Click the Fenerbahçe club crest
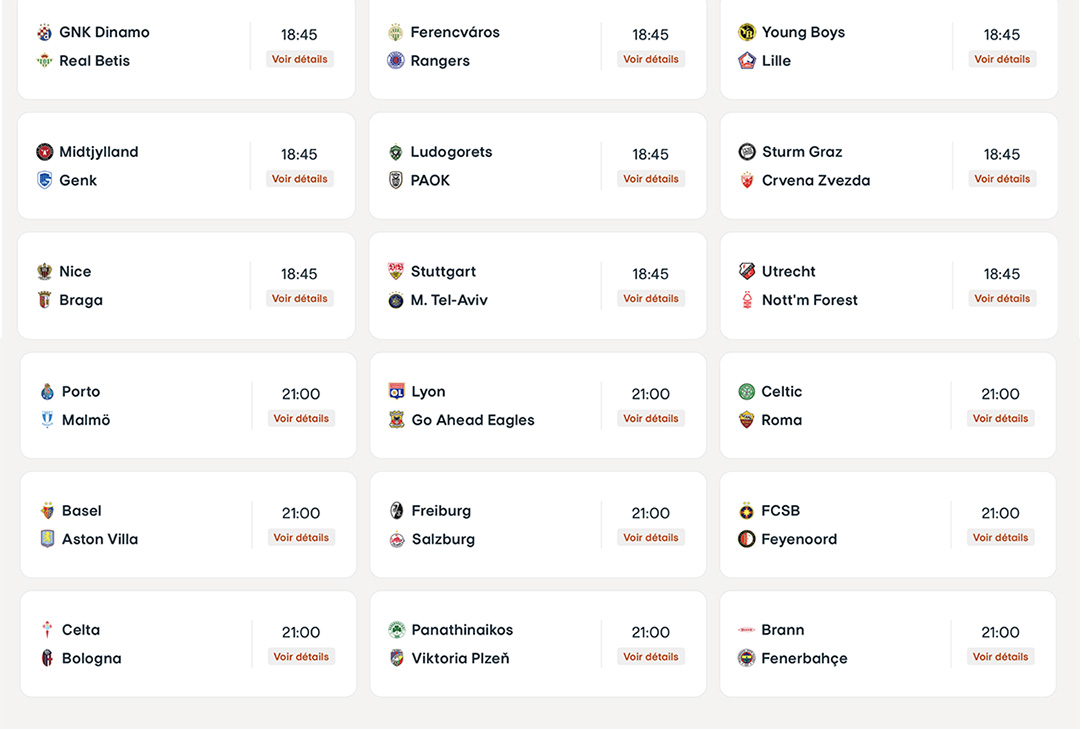 click(747, 658)
